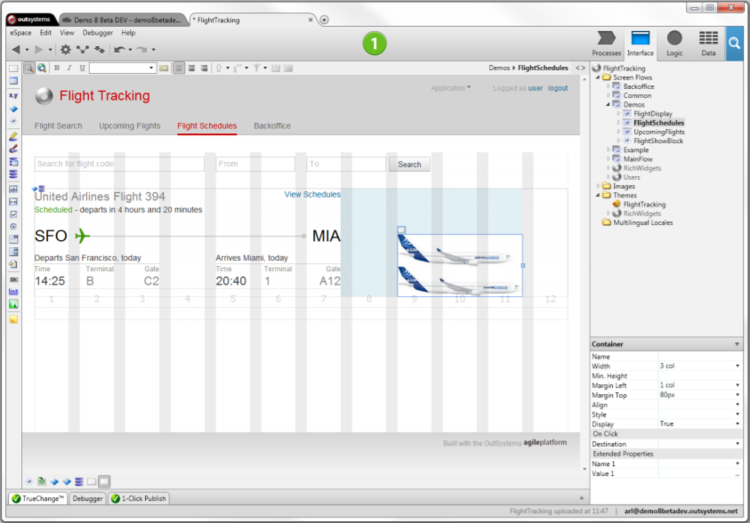The height and width of the screenshot is (523, 750).
Task: Select the yellow pencil edit widget tool
Action: [x=13, y=136]
